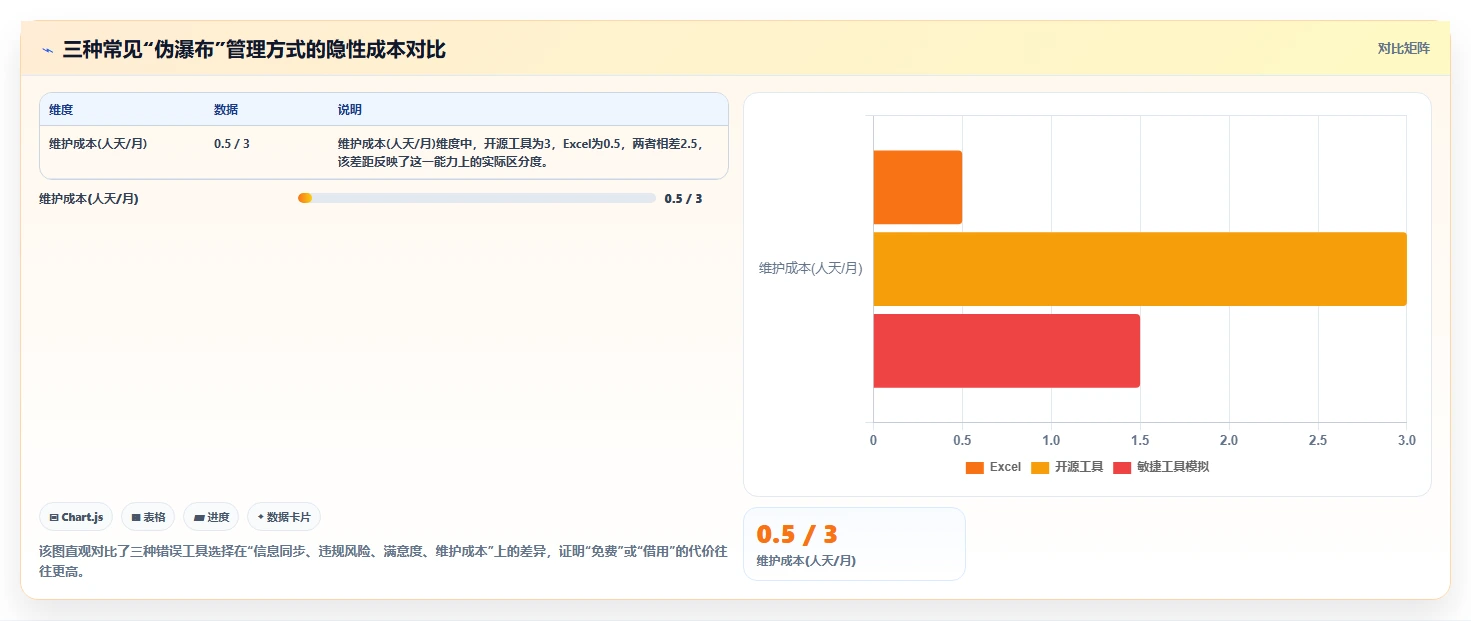Image resolution: width=1471 pixels, height=621 pixels.
Task: Click the yellow 开源工具 bar in chart
Action: click(x=1140, y=269)
